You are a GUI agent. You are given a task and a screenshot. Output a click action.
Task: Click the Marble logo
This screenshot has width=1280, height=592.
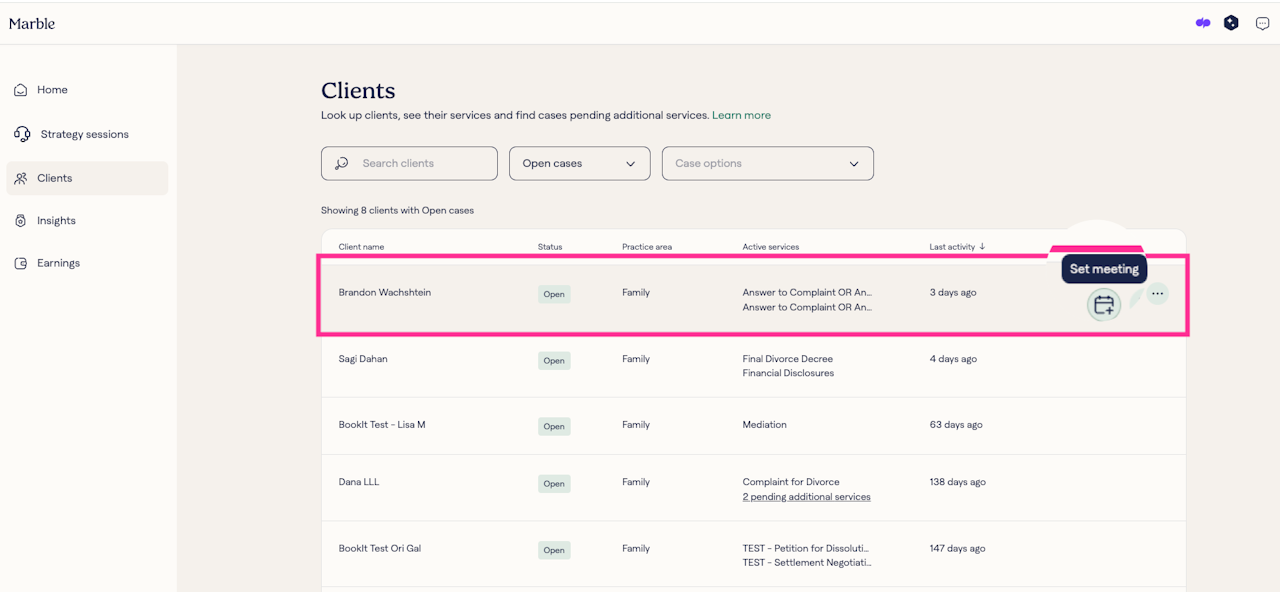coord(32,23)
